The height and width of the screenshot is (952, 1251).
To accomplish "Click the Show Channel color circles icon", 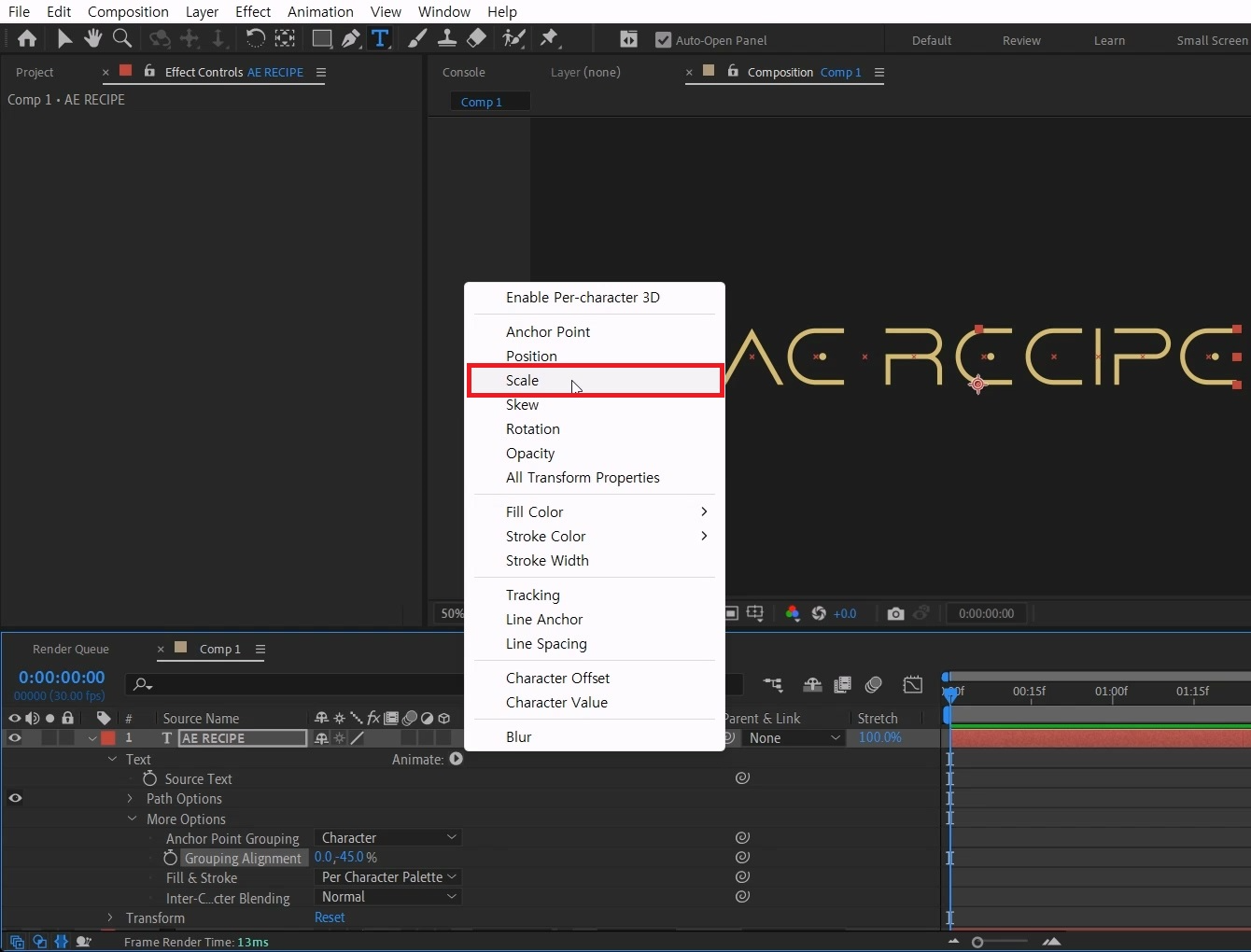I will click(793, 613).
